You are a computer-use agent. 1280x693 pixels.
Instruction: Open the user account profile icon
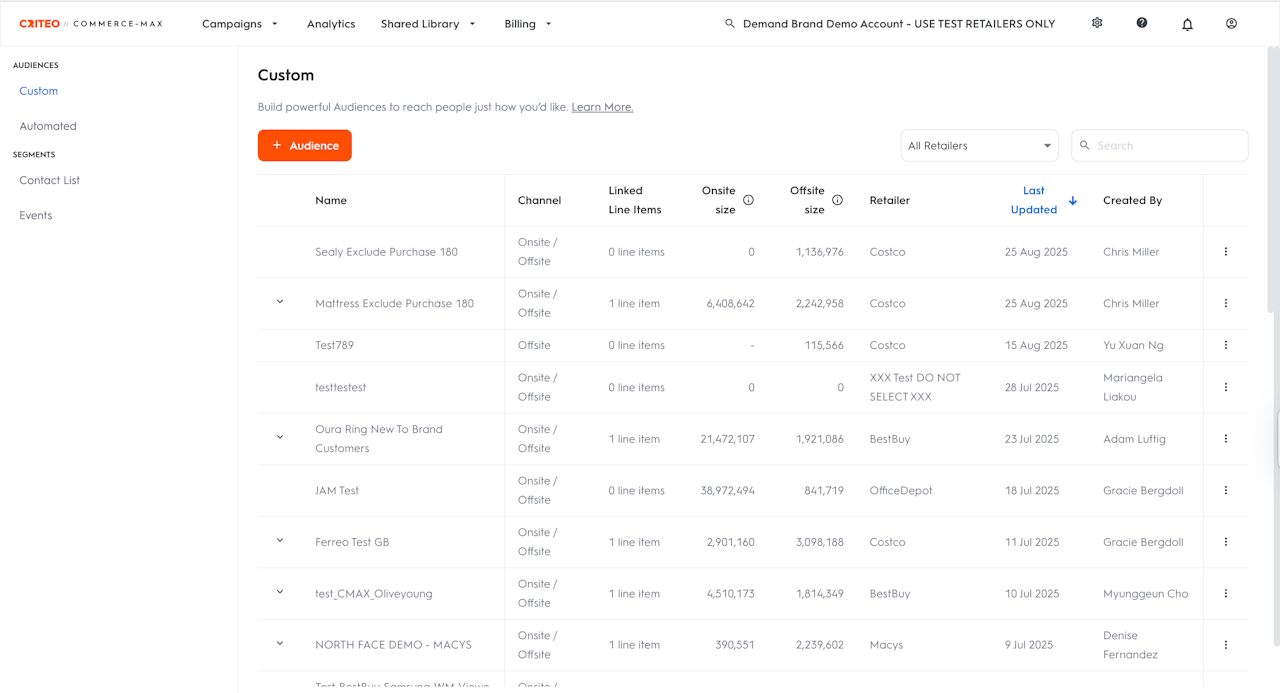(1231, 23)
